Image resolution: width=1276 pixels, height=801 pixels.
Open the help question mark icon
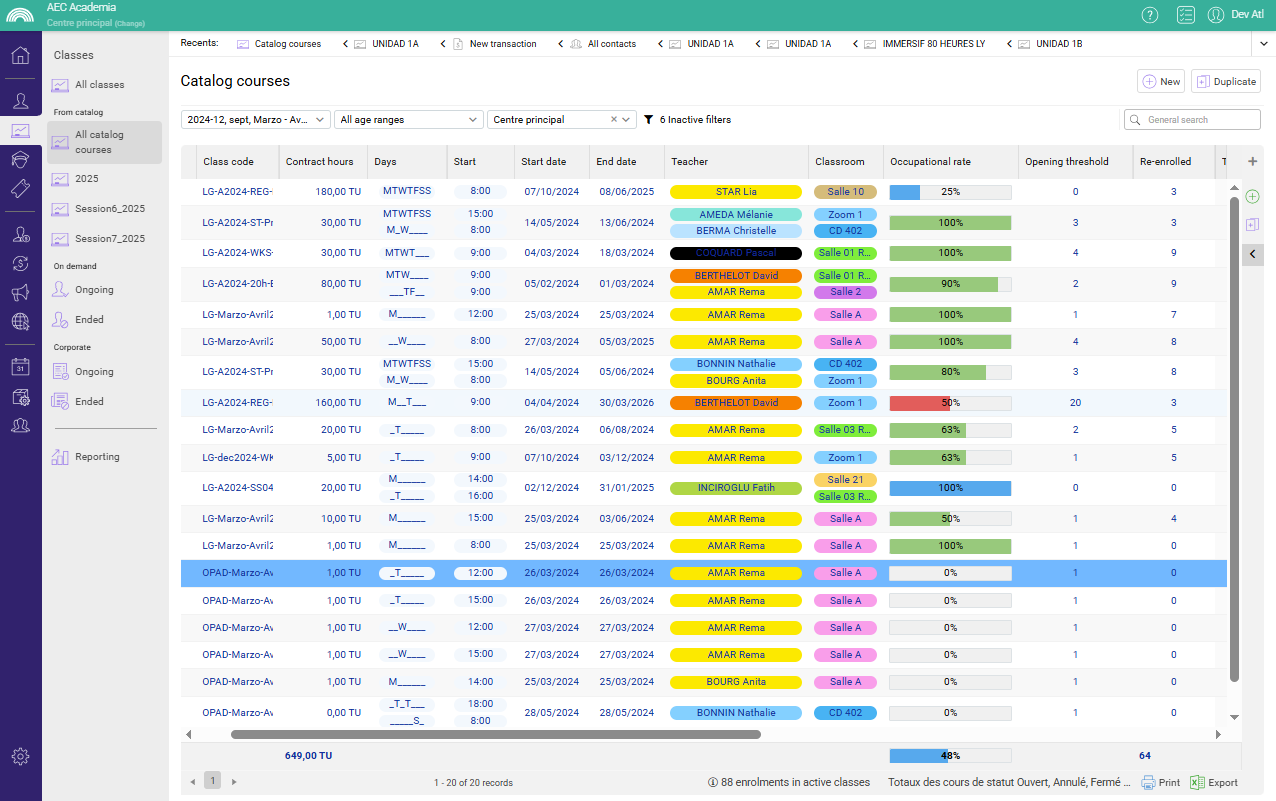(x=1150, y=15)
